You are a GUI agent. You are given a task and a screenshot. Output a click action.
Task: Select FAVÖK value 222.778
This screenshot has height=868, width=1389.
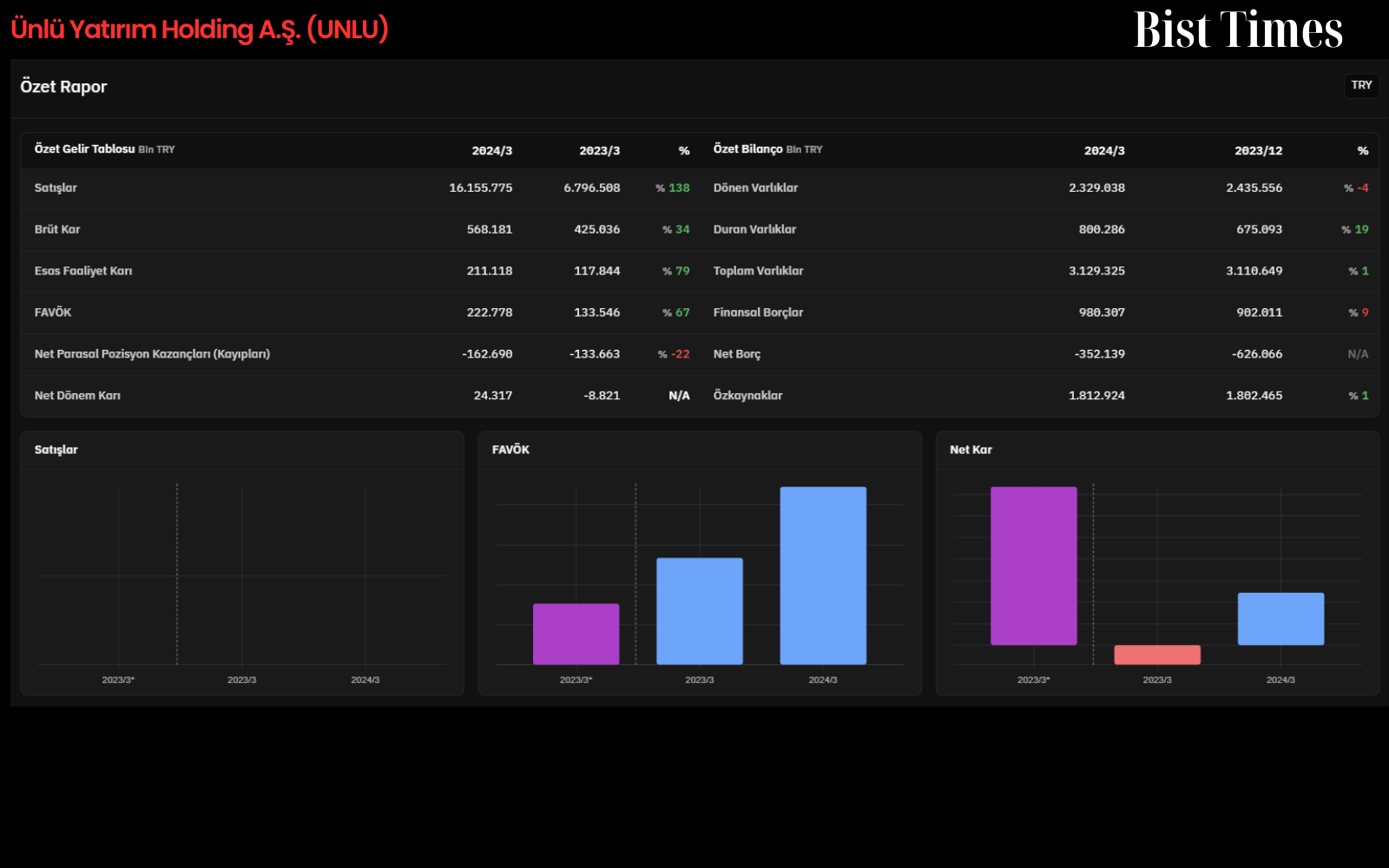pyautogui.click(x=490, y=312)
